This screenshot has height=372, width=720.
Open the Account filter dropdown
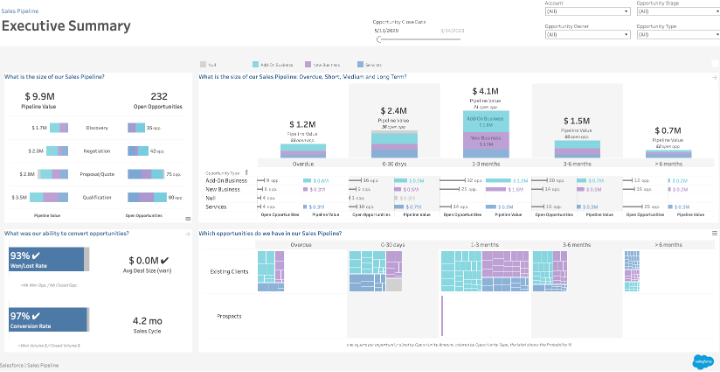(x=587, y=11)
